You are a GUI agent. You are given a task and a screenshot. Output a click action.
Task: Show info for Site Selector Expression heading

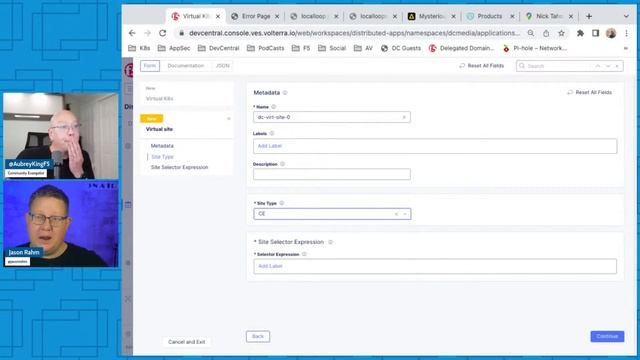pyautogui.click(x=331, y=242)
